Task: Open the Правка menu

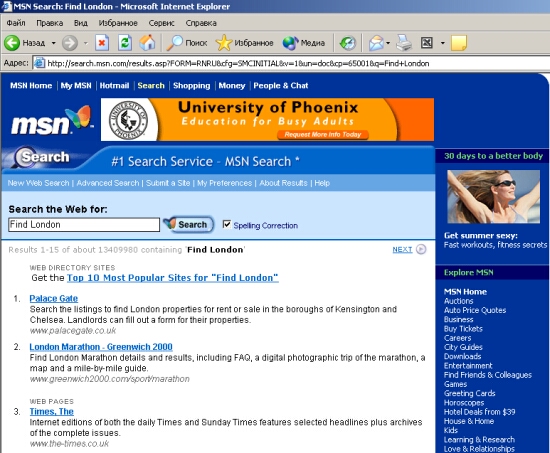Action: [50, 23]
